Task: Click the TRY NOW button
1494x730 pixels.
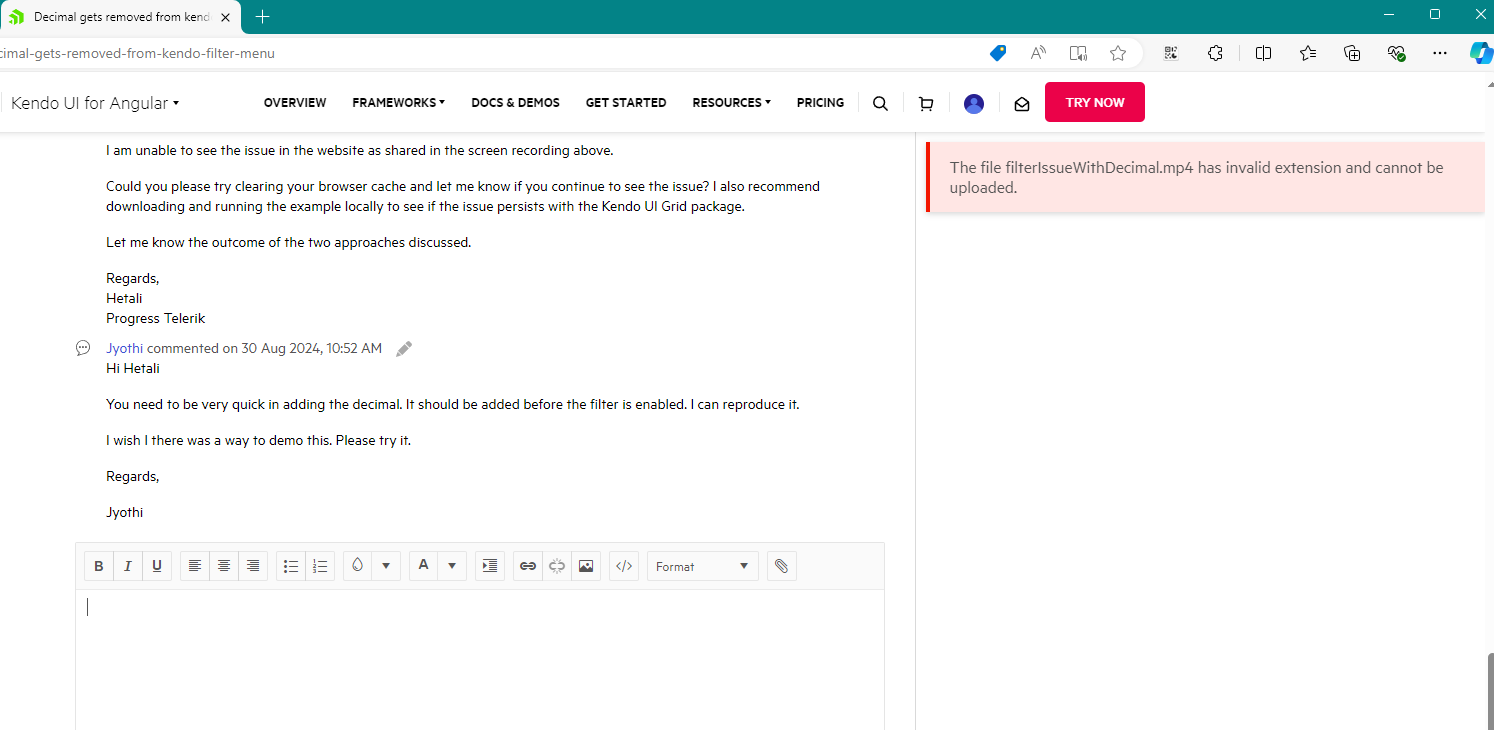Action: [x=1095, y=102]
